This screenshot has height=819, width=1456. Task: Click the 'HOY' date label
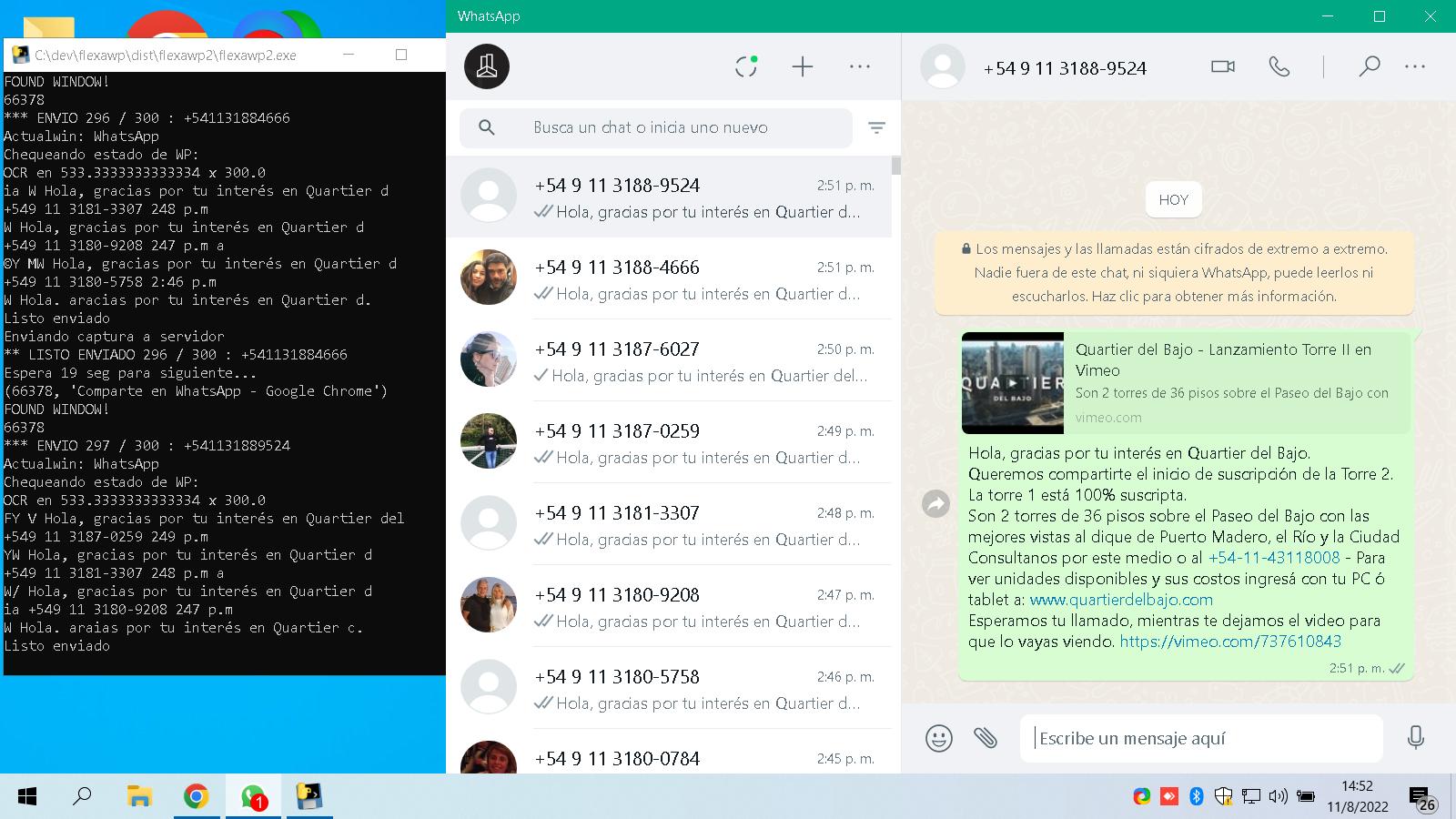(1174, 200)
